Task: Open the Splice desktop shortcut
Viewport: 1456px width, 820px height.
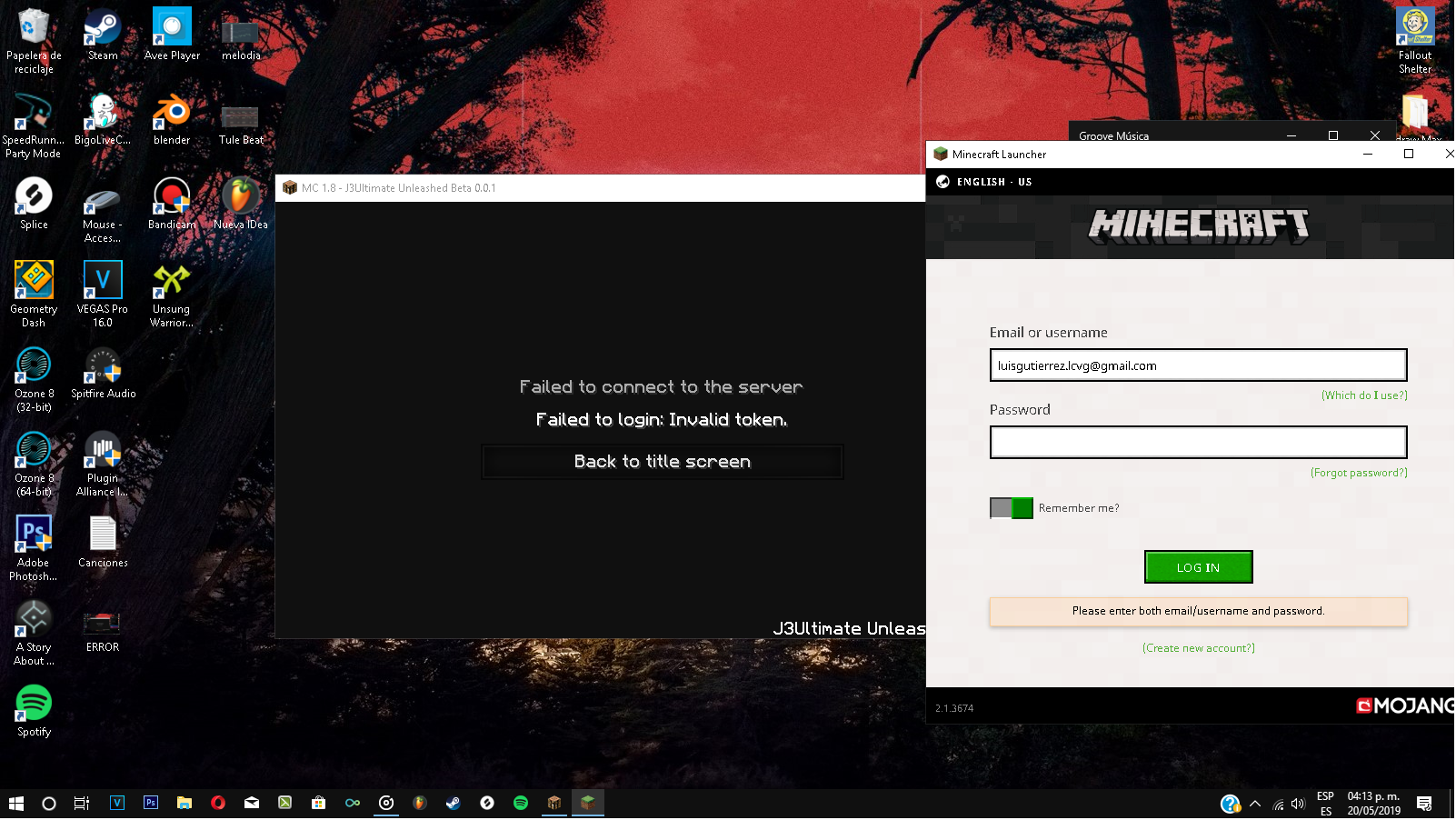Action: pos(34,204)
